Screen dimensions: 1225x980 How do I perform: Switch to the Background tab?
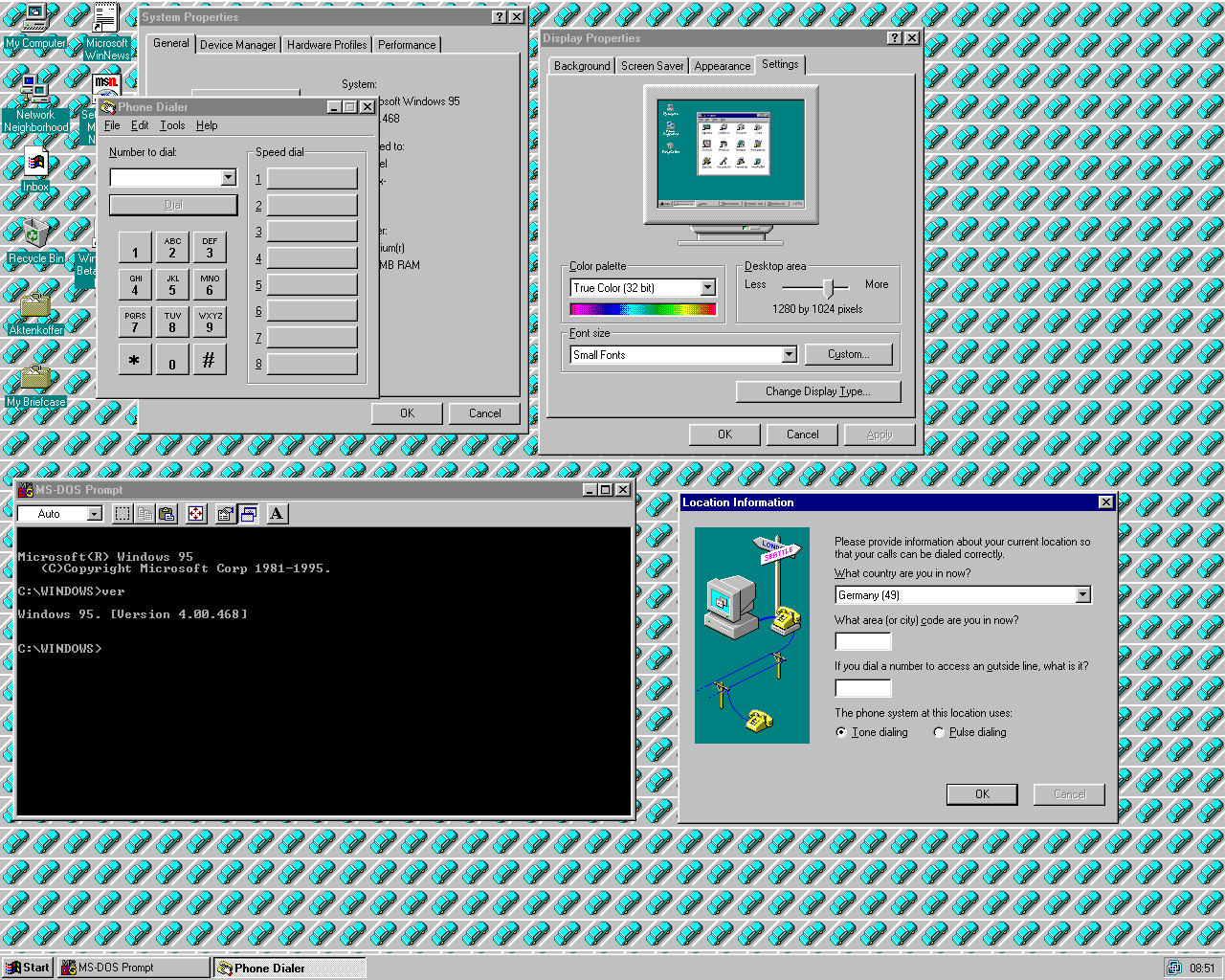[x=582, y=66]
